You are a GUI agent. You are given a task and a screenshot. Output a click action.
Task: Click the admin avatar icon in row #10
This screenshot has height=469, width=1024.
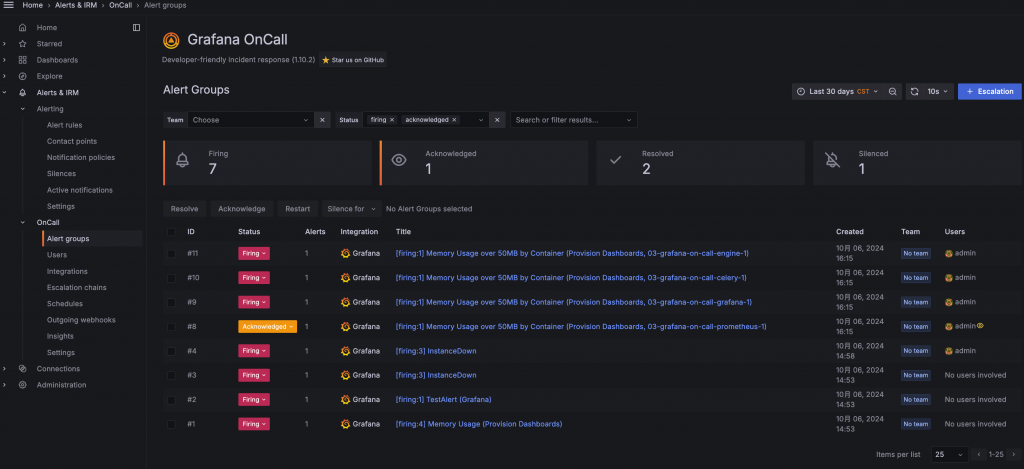[x=949, y=278]
